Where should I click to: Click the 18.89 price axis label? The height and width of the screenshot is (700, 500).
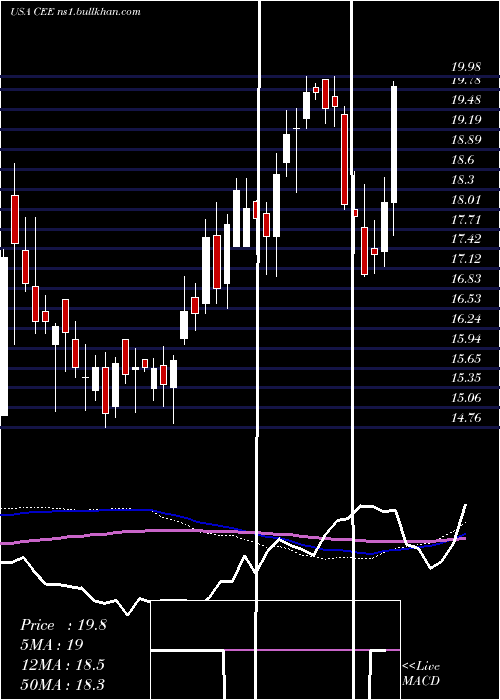(x=466, y=140)
